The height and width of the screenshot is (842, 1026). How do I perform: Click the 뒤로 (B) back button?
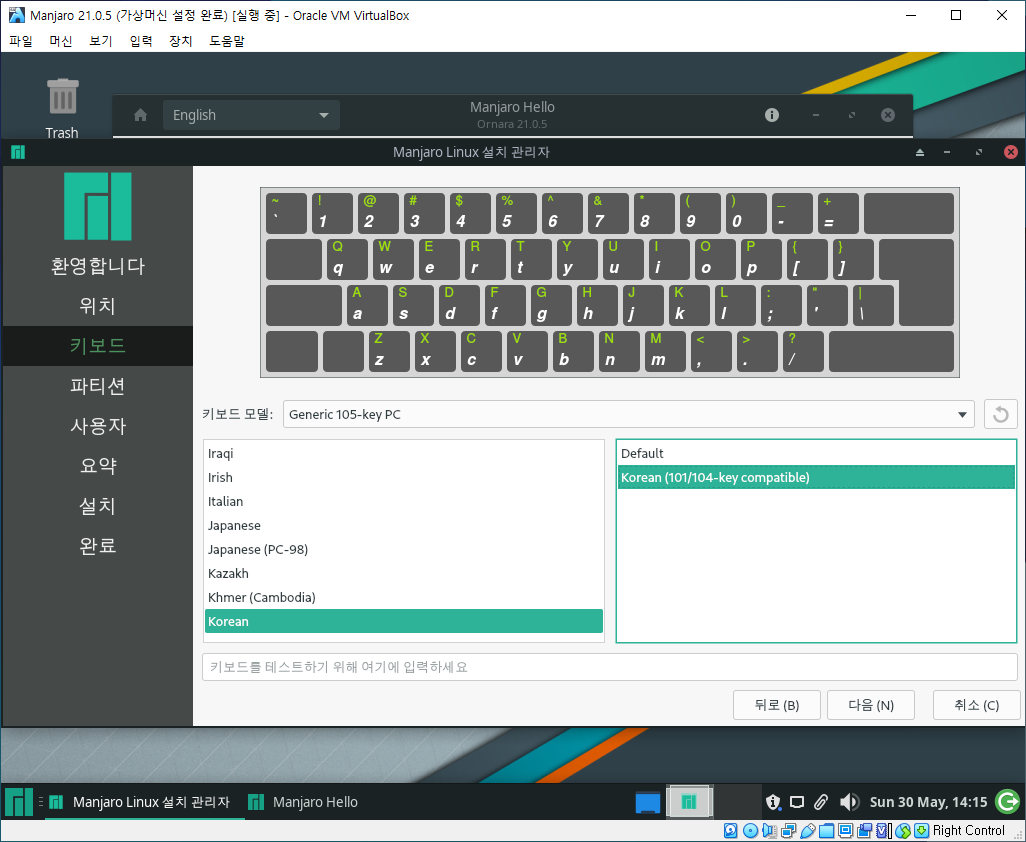click(x=777, y=705)
